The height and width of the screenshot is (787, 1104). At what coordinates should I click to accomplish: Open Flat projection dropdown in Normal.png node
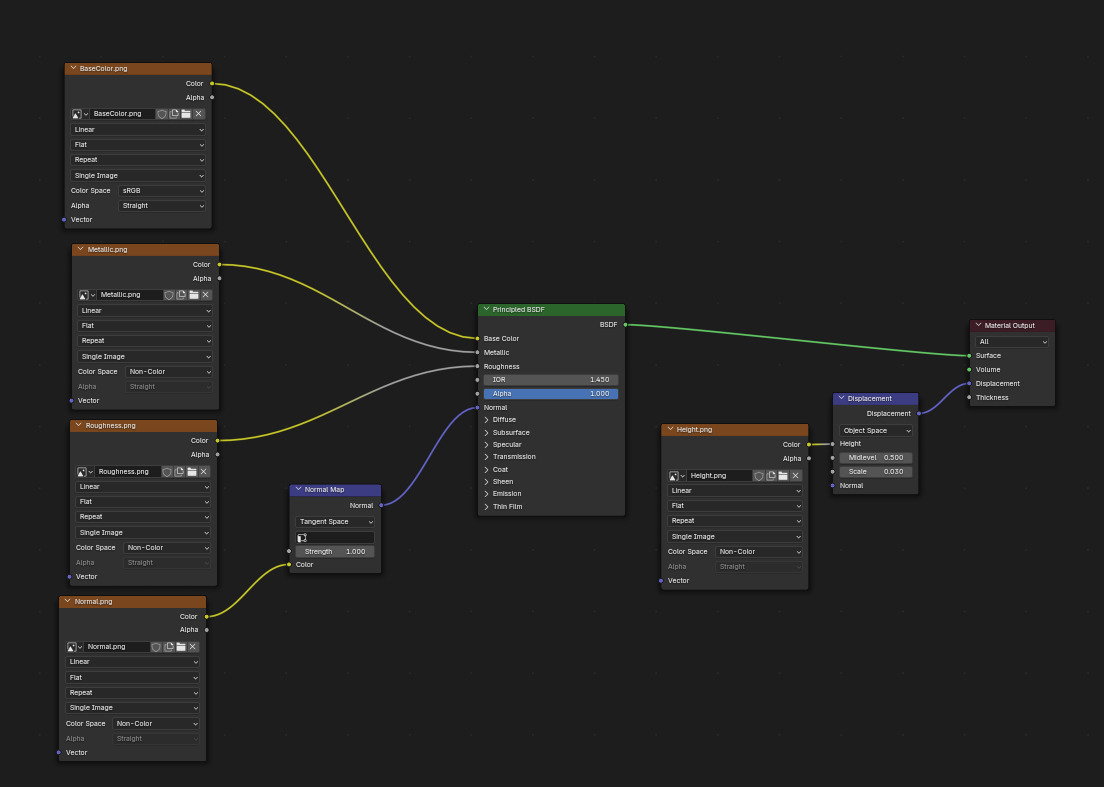click(132, 678)
